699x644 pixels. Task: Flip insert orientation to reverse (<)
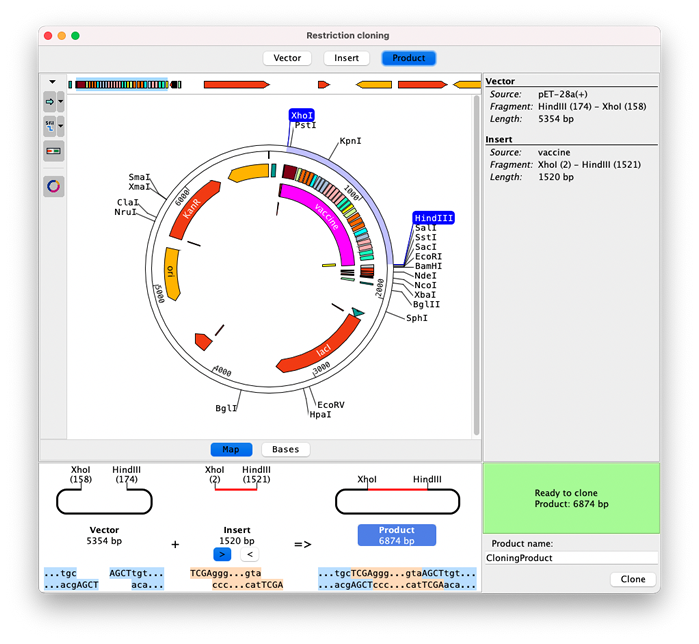pyautogui.click(x=250, y=554)
